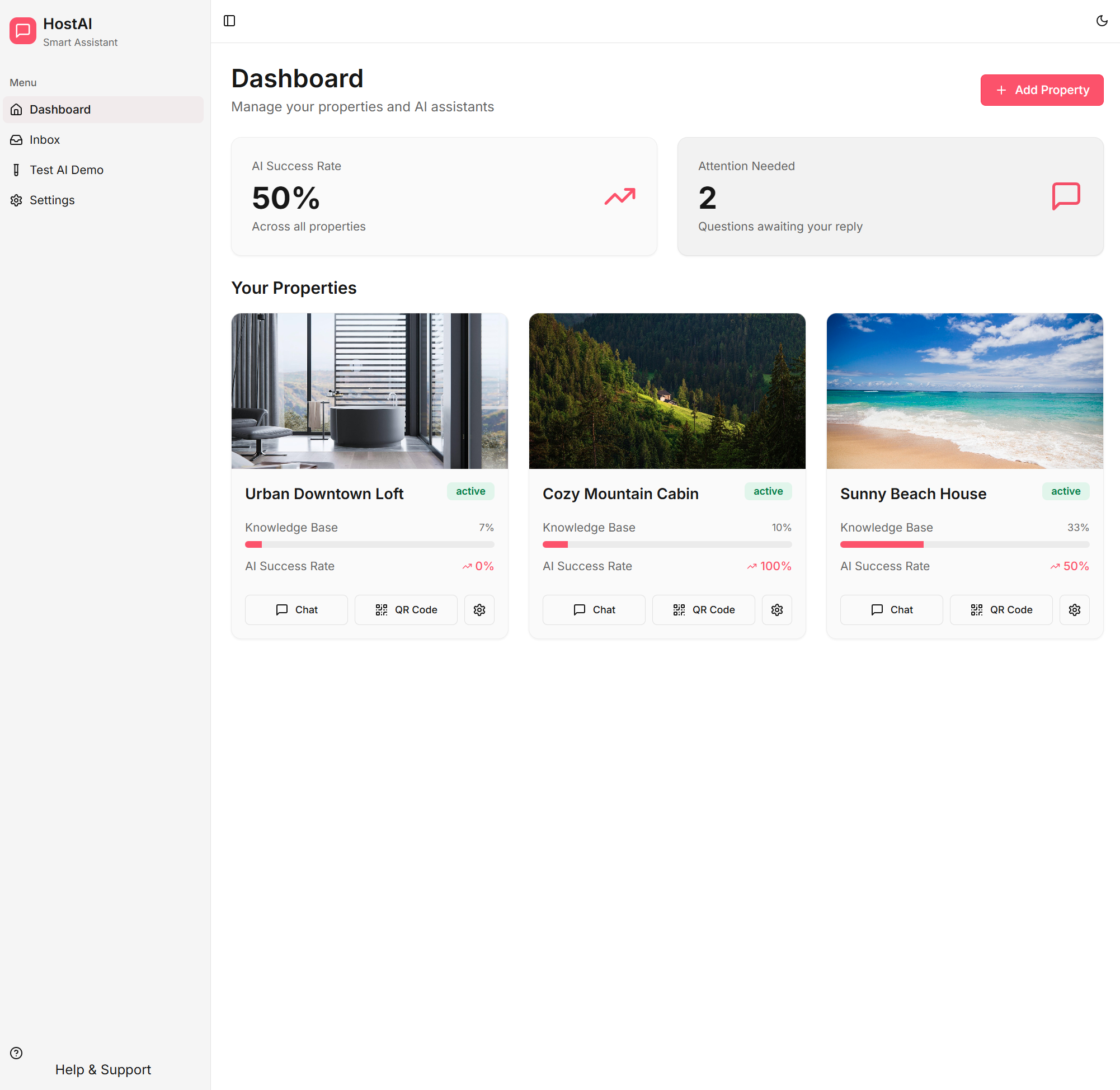The image size is (1120, 1090).
Task: Open the Help & Support link
Action: tap(103, 1069)
